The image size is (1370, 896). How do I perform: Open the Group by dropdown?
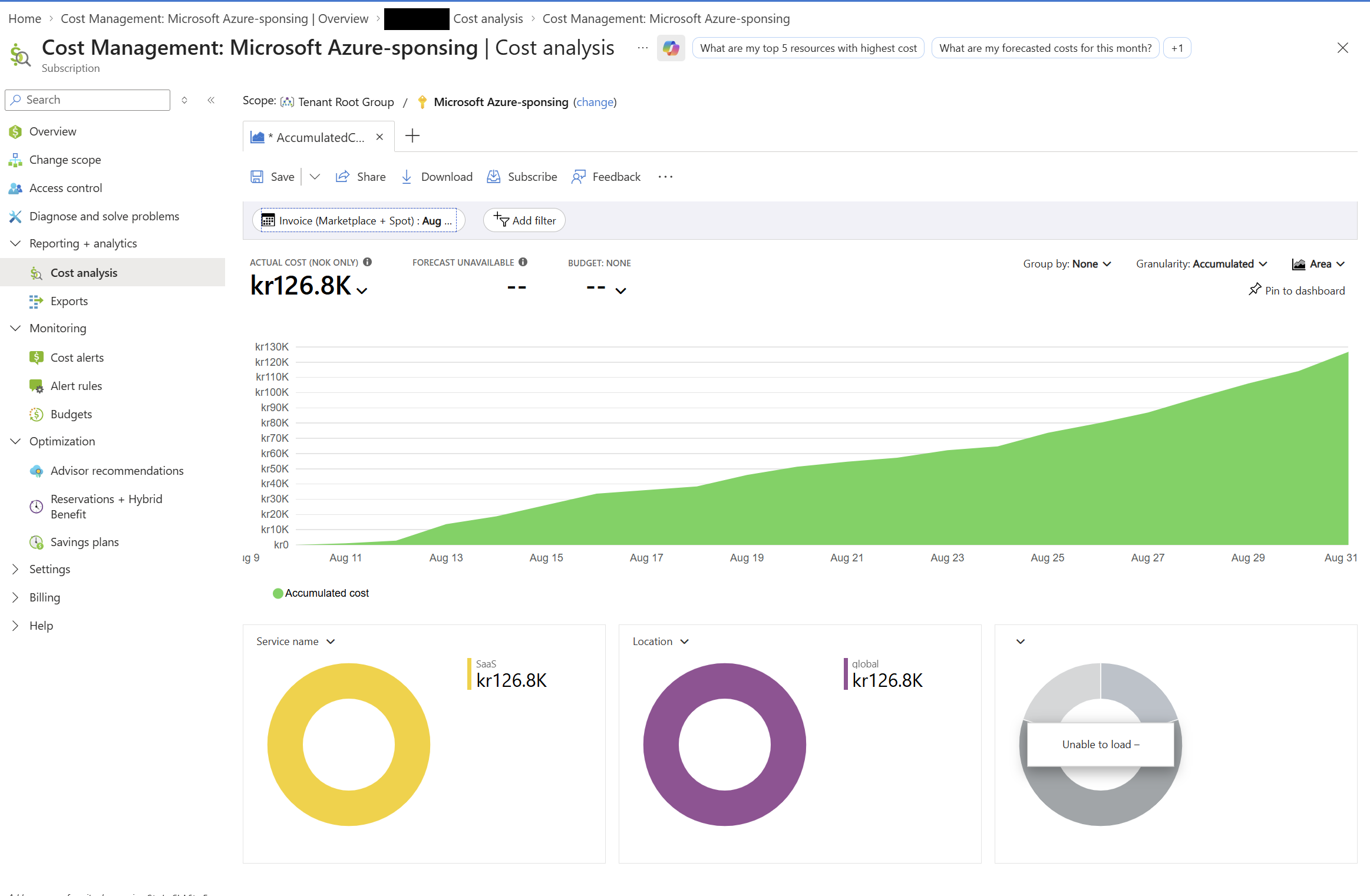(x=1067, y=264)
